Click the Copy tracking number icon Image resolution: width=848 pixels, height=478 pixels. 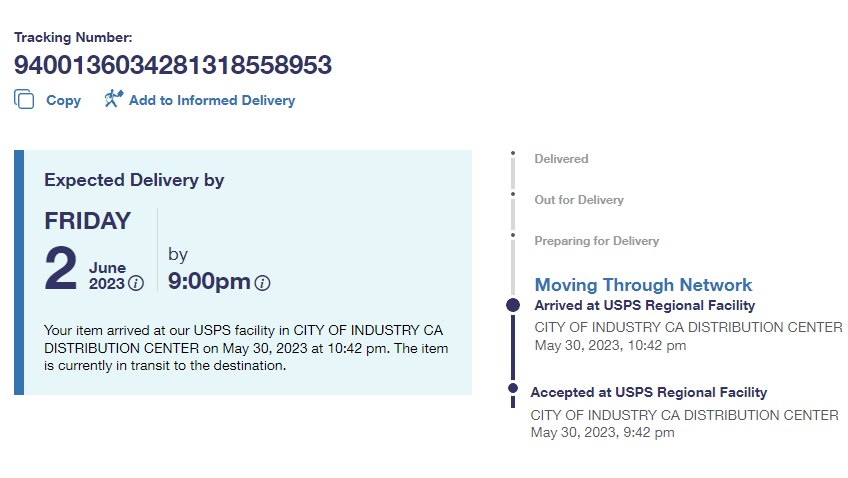24,99
